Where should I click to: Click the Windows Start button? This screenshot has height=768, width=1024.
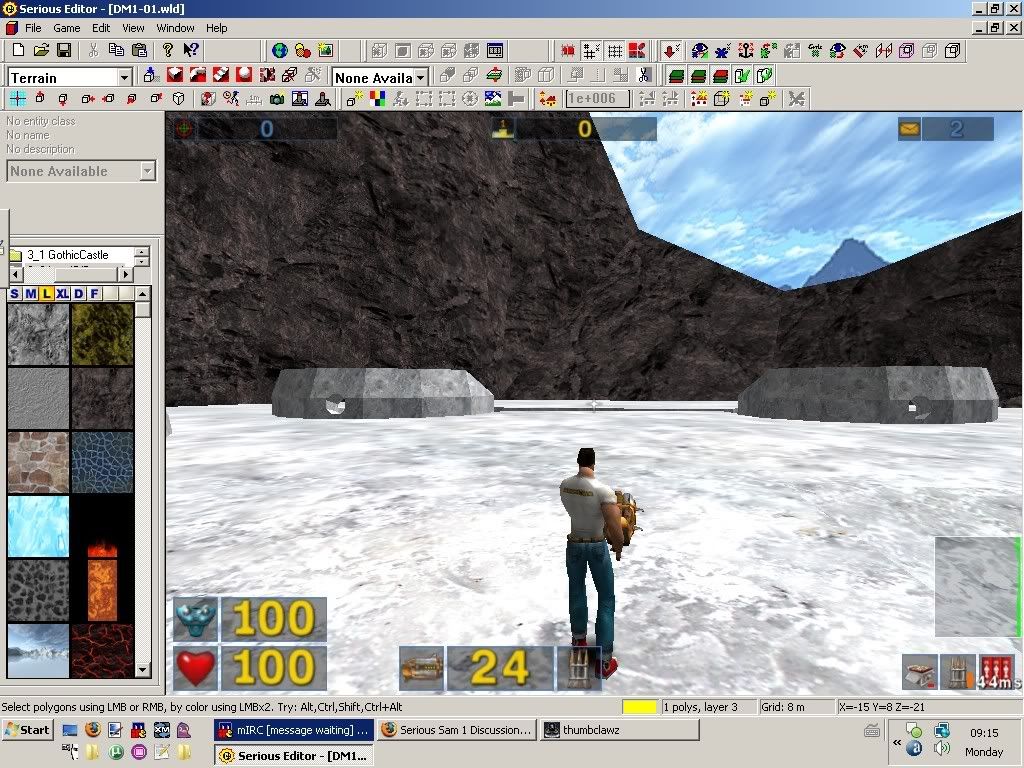coord(28,729)
